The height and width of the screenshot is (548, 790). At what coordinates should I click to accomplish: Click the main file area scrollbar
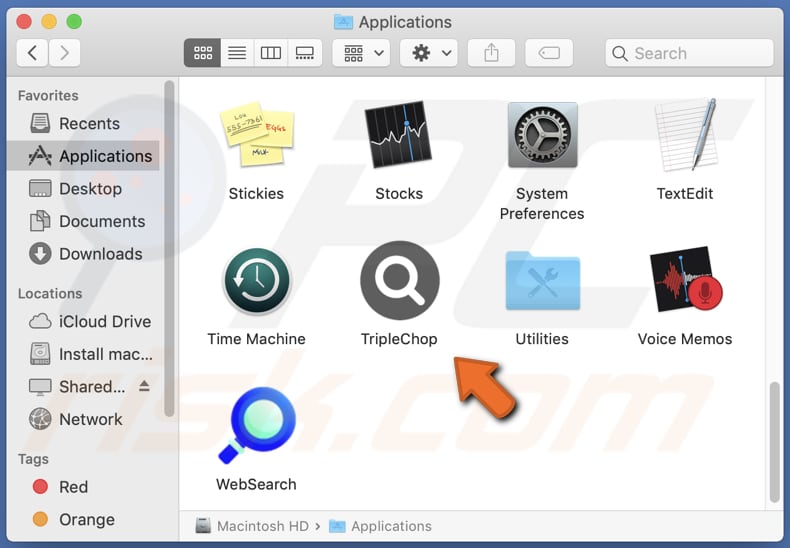[x=775, y=442]
